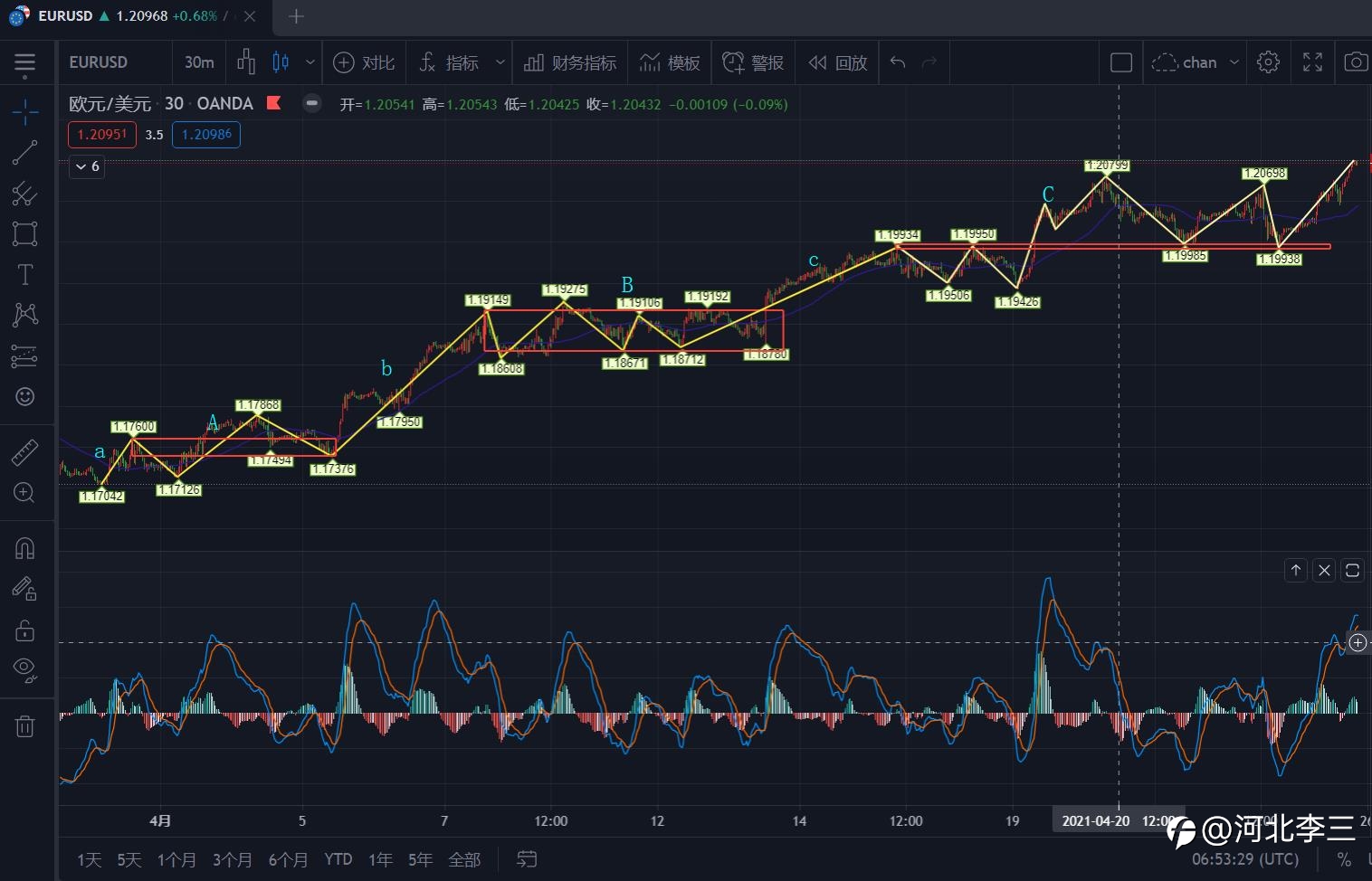The height and width of the screenshot is (881, 1372).
Task: Toggle magnet mode for drawings
Action: tap(24, 548)
